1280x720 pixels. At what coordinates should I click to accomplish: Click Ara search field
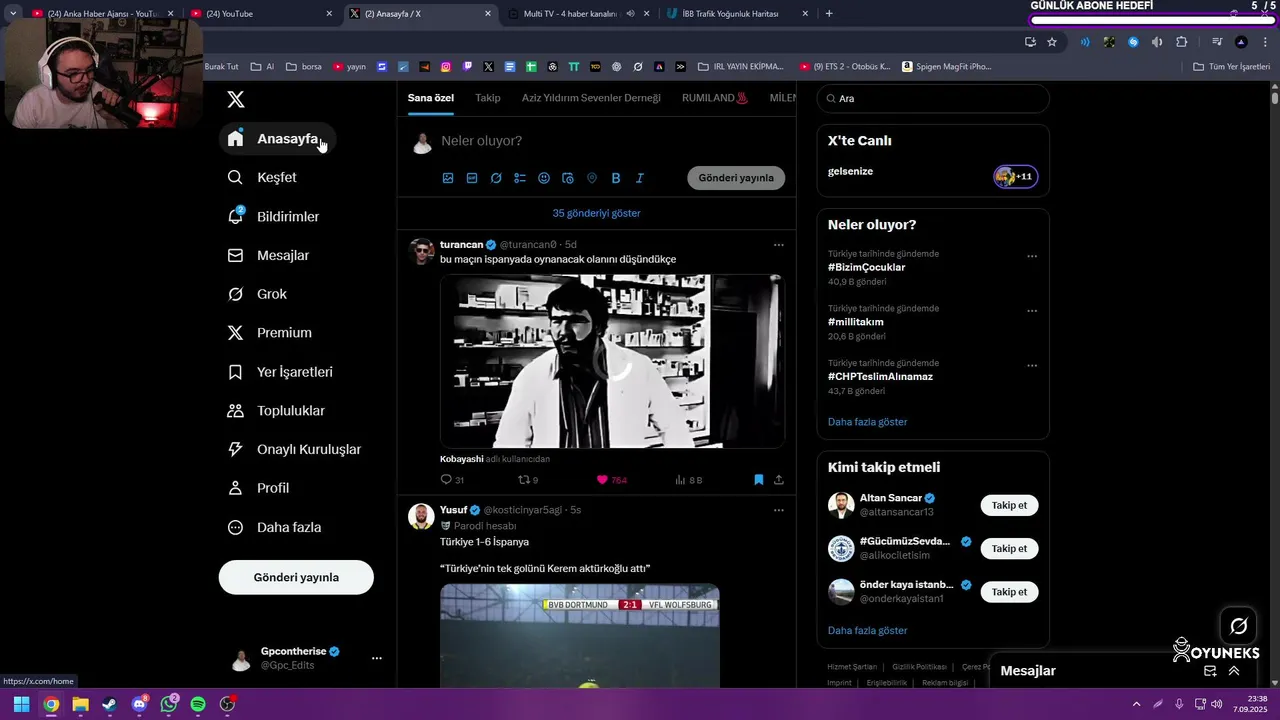click(933, 99)
